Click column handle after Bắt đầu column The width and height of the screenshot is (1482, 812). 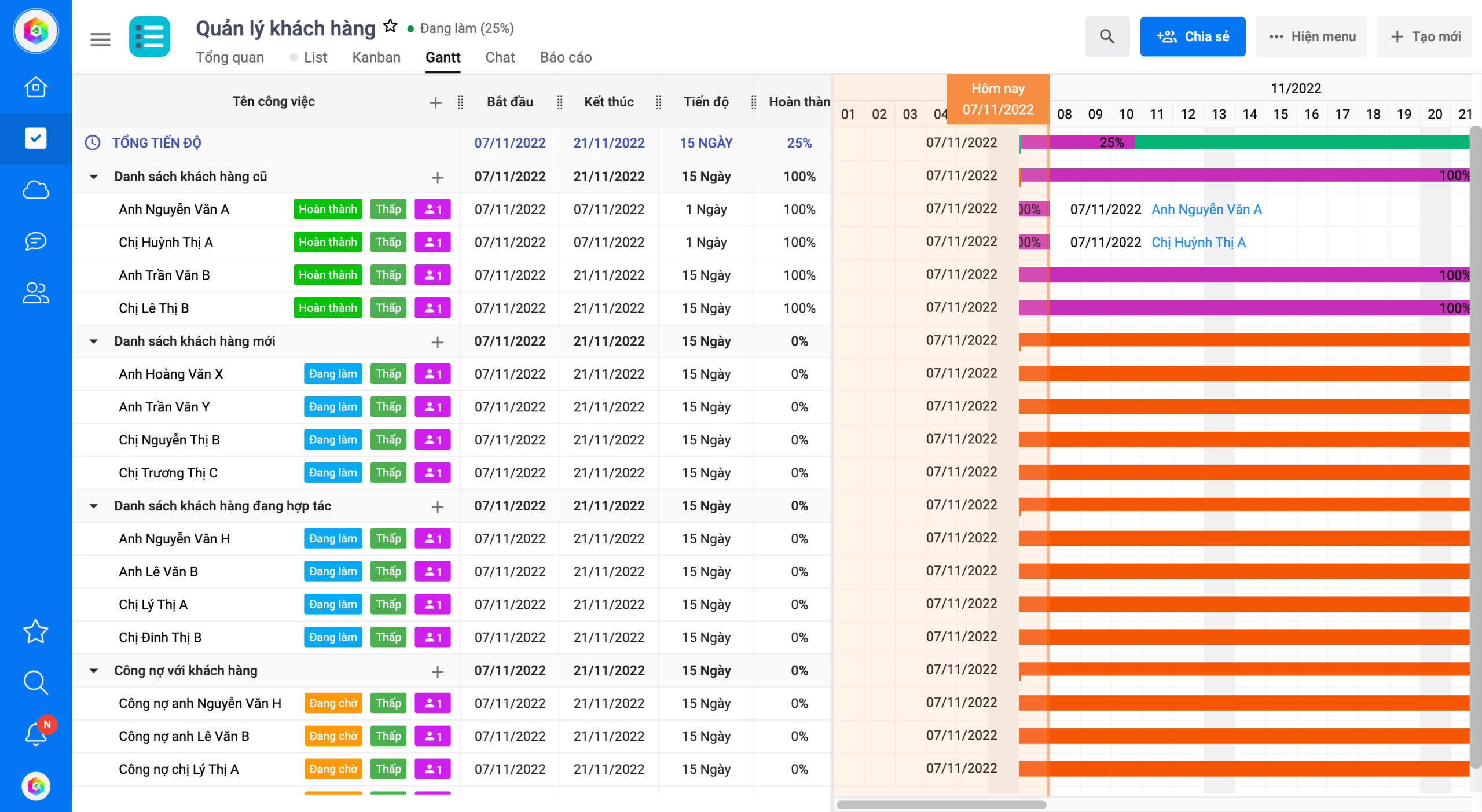click(x=560, y=102)
